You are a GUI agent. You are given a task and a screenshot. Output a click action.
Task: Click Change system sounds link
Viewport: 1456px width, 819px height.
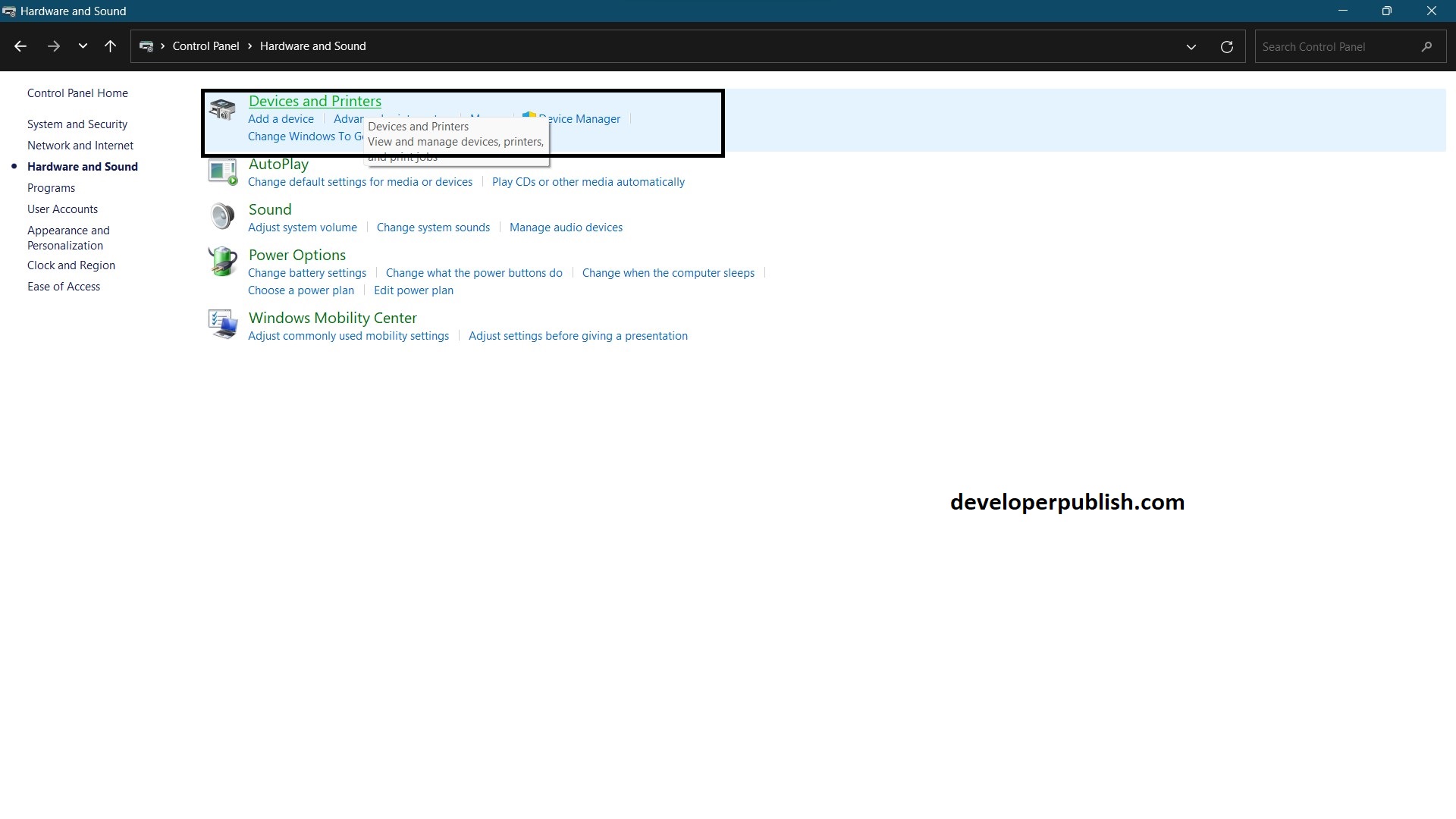(x=433, y=227)
